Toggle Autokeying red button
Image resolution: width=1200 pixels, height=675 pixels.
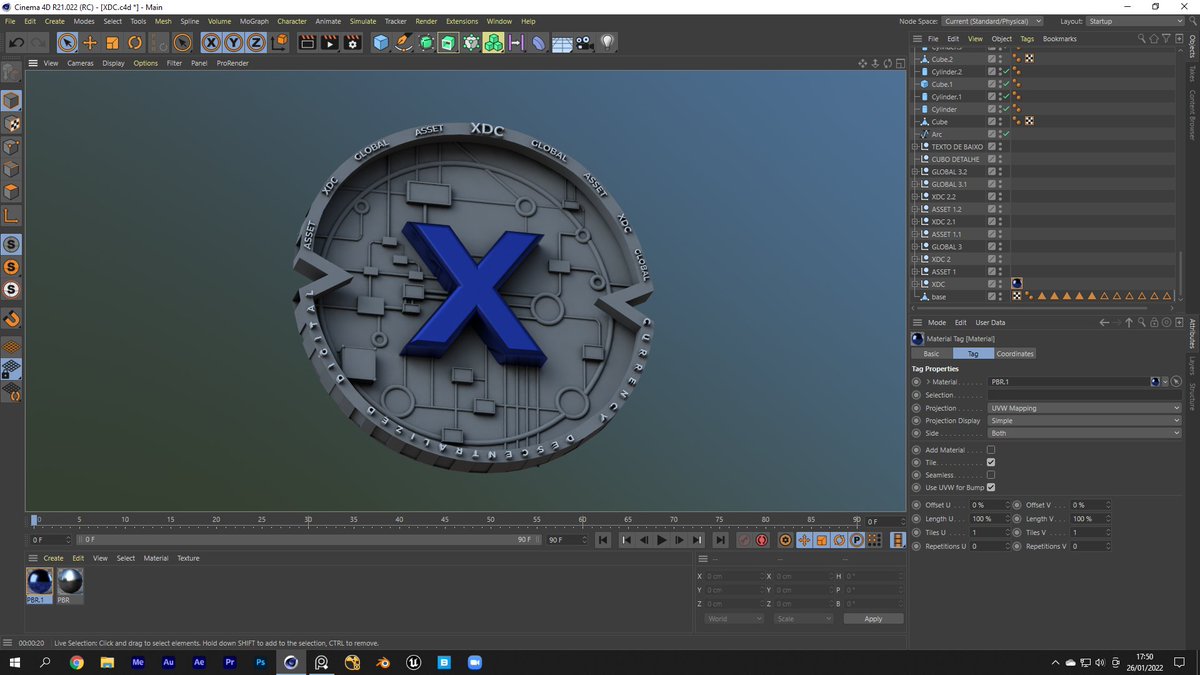pyautogui.click(x=762, y=540)
